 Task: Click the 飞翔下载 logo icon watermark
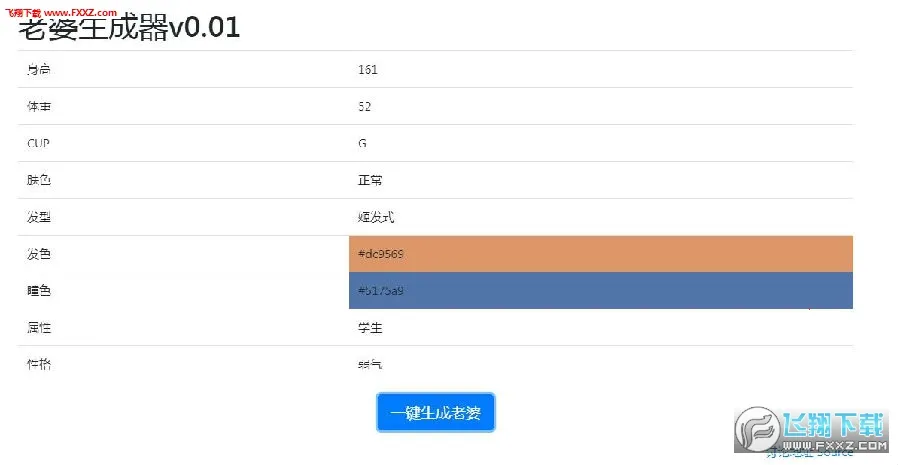click(x=755, y=429)
